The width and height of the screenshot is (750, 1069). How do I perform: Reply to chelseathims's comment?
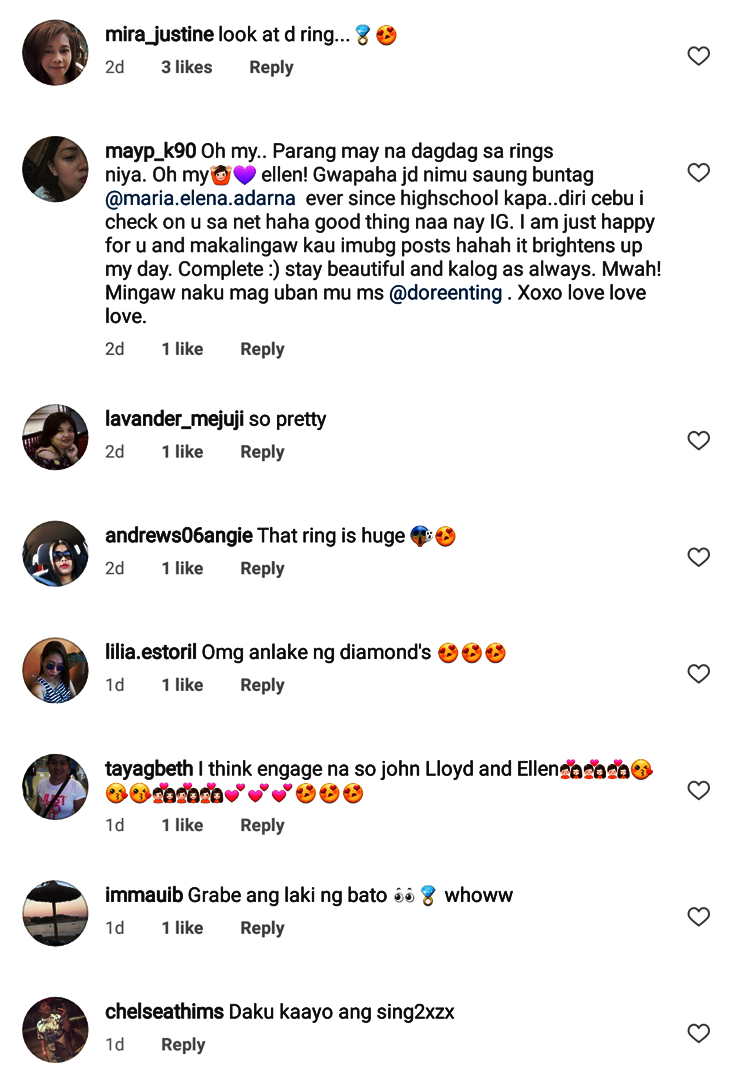point(183,1044)
